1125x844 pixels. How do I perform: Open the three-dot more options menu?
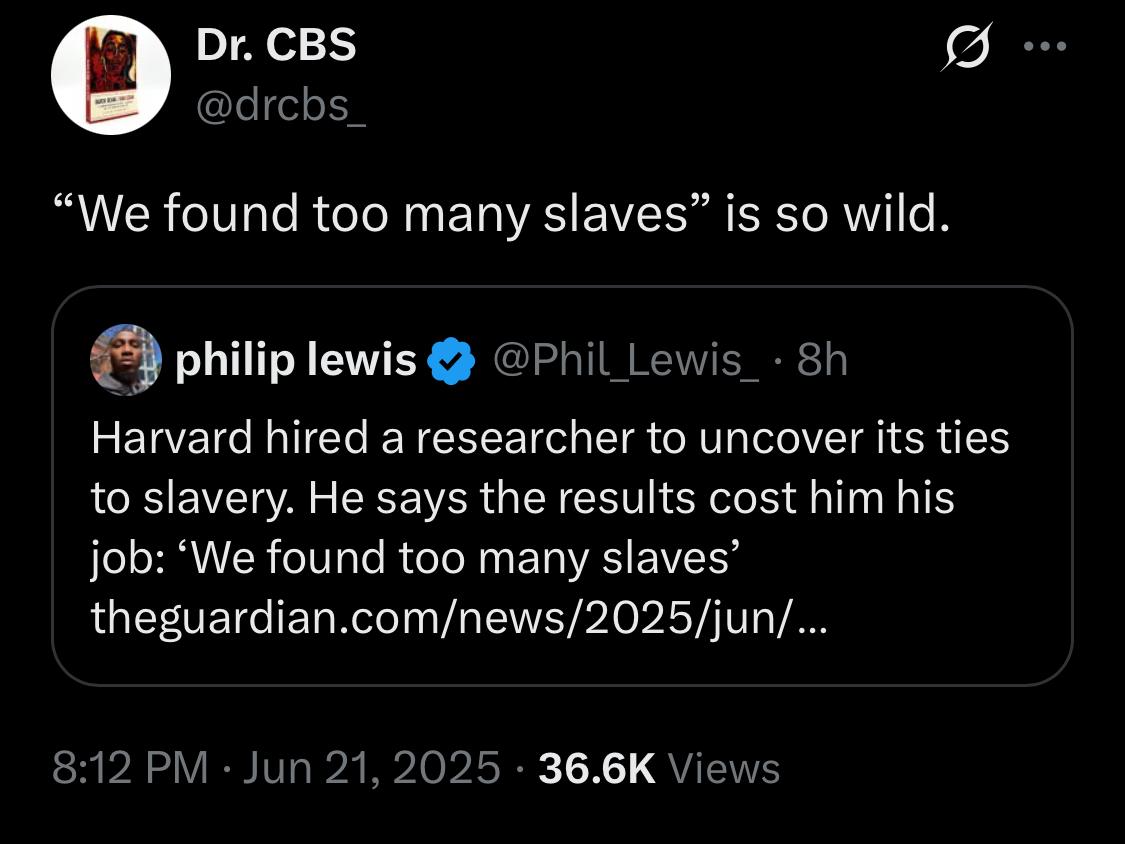(x=1045, y=47)
